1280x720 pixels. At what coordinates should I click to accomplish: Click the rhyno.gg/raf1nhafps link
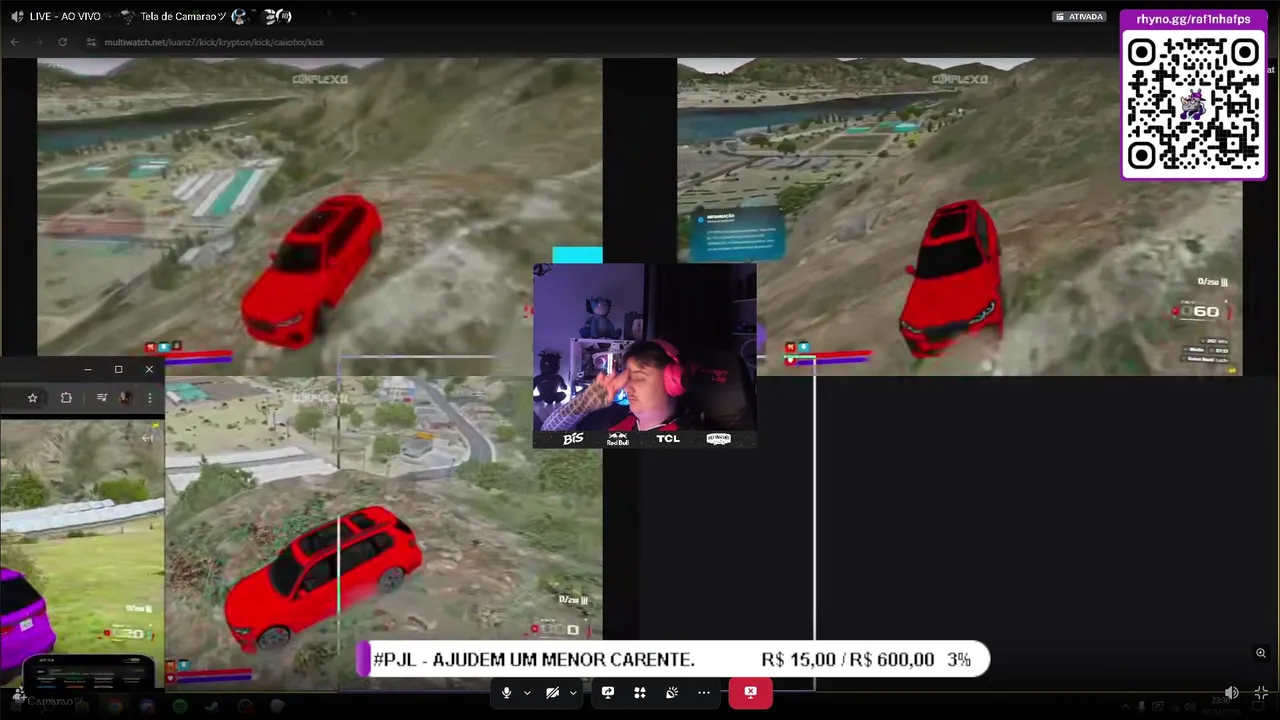tap(1193, 19)
